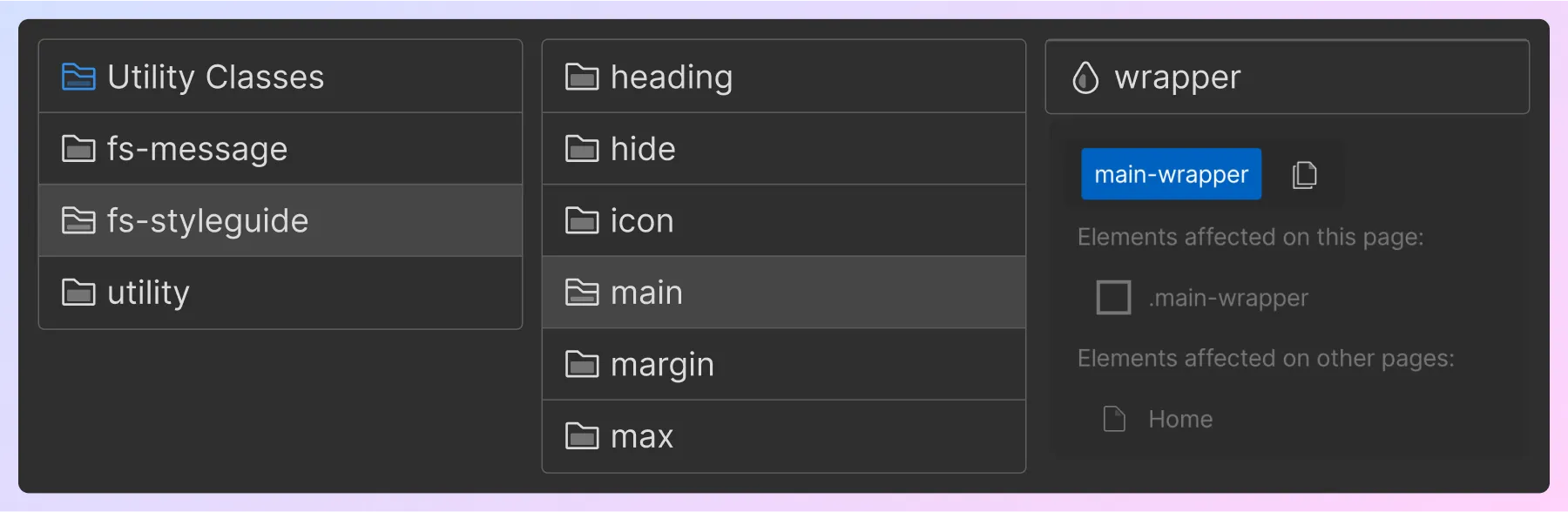Click the water-drop icon beside wrapper
The height and width of the screenshot is (512, 1568).
[1085, 77]
